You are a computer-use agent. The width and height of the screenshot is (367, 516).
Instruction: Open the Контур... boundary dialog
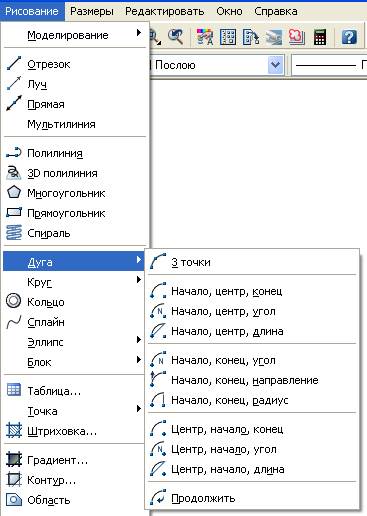coord(75,480)
